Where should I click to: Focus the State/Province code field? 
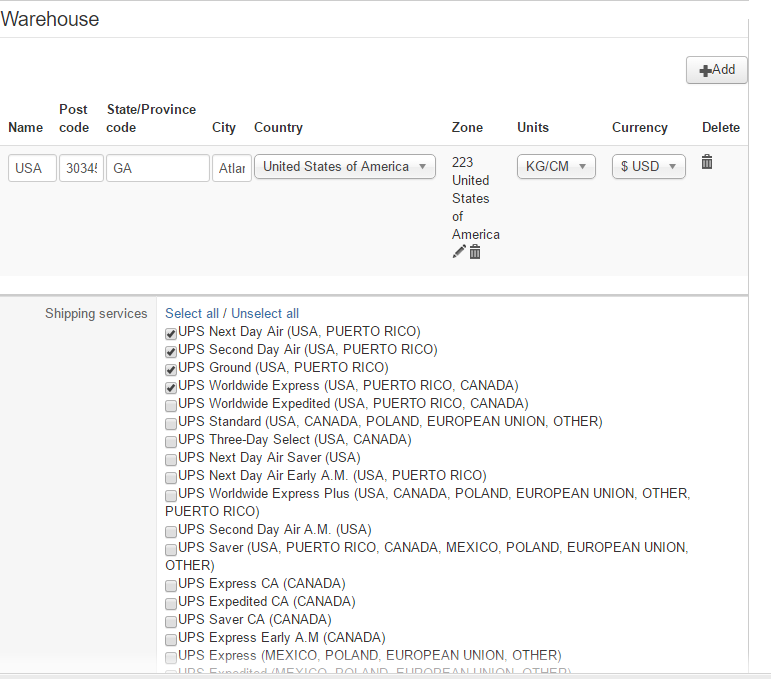[158, 168]
